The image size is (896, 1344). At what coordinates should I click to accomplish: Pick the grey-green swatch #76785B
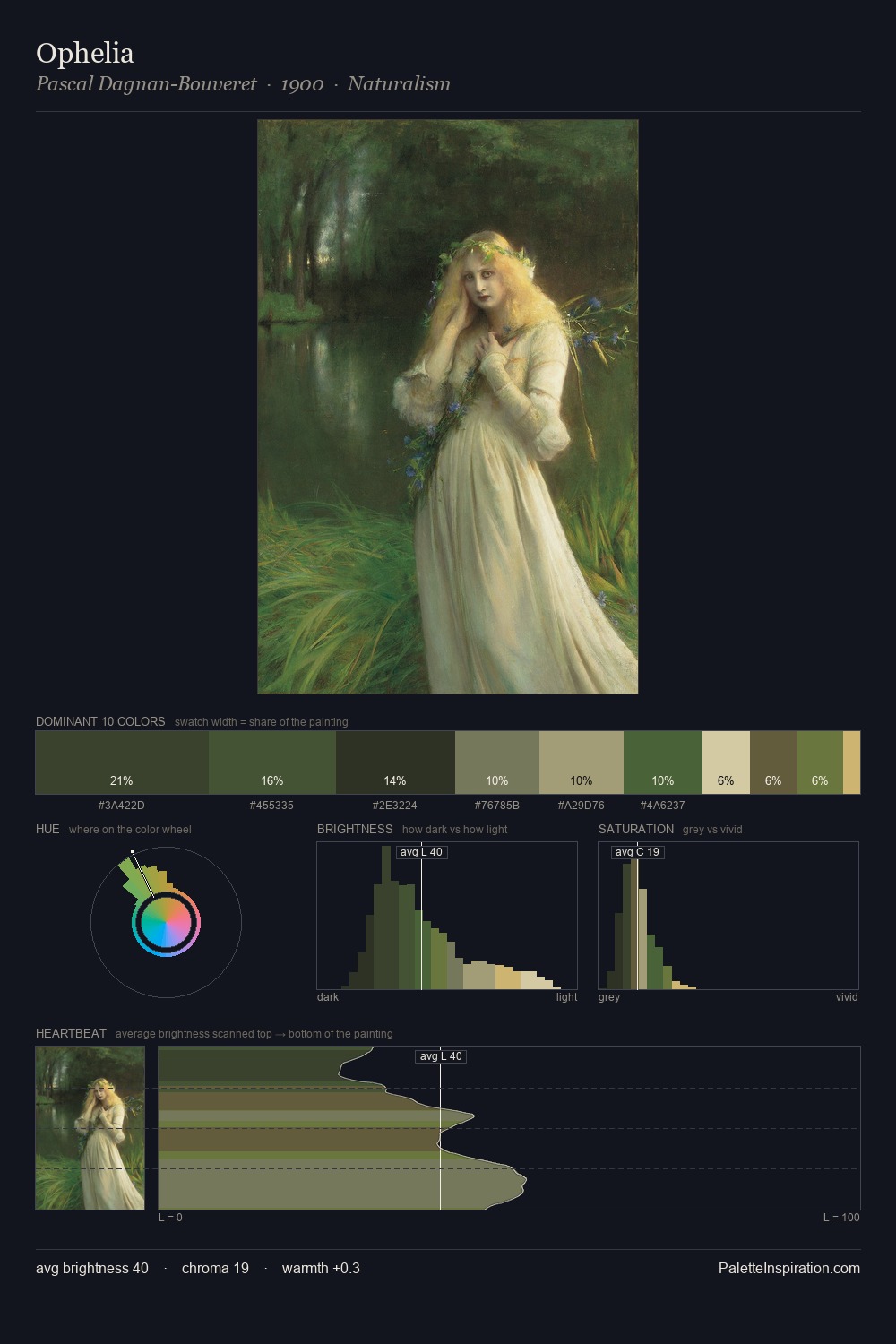tap(497, 762)
